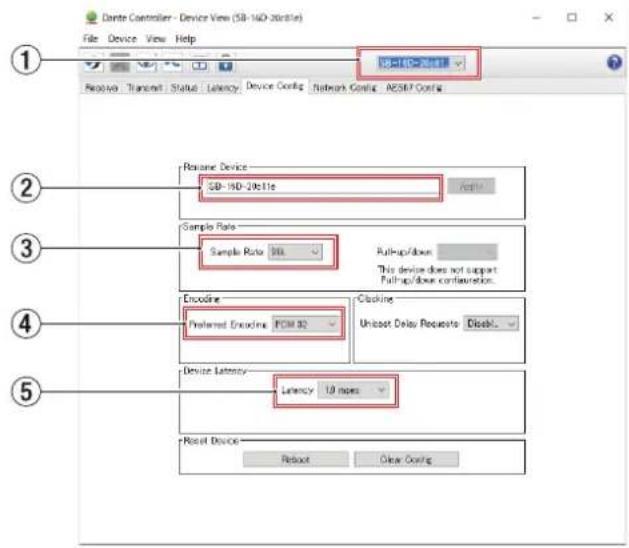The image size is (629, 548).
Task: Open the device selector dropdown in toolbar
Action: click(421, 63)
